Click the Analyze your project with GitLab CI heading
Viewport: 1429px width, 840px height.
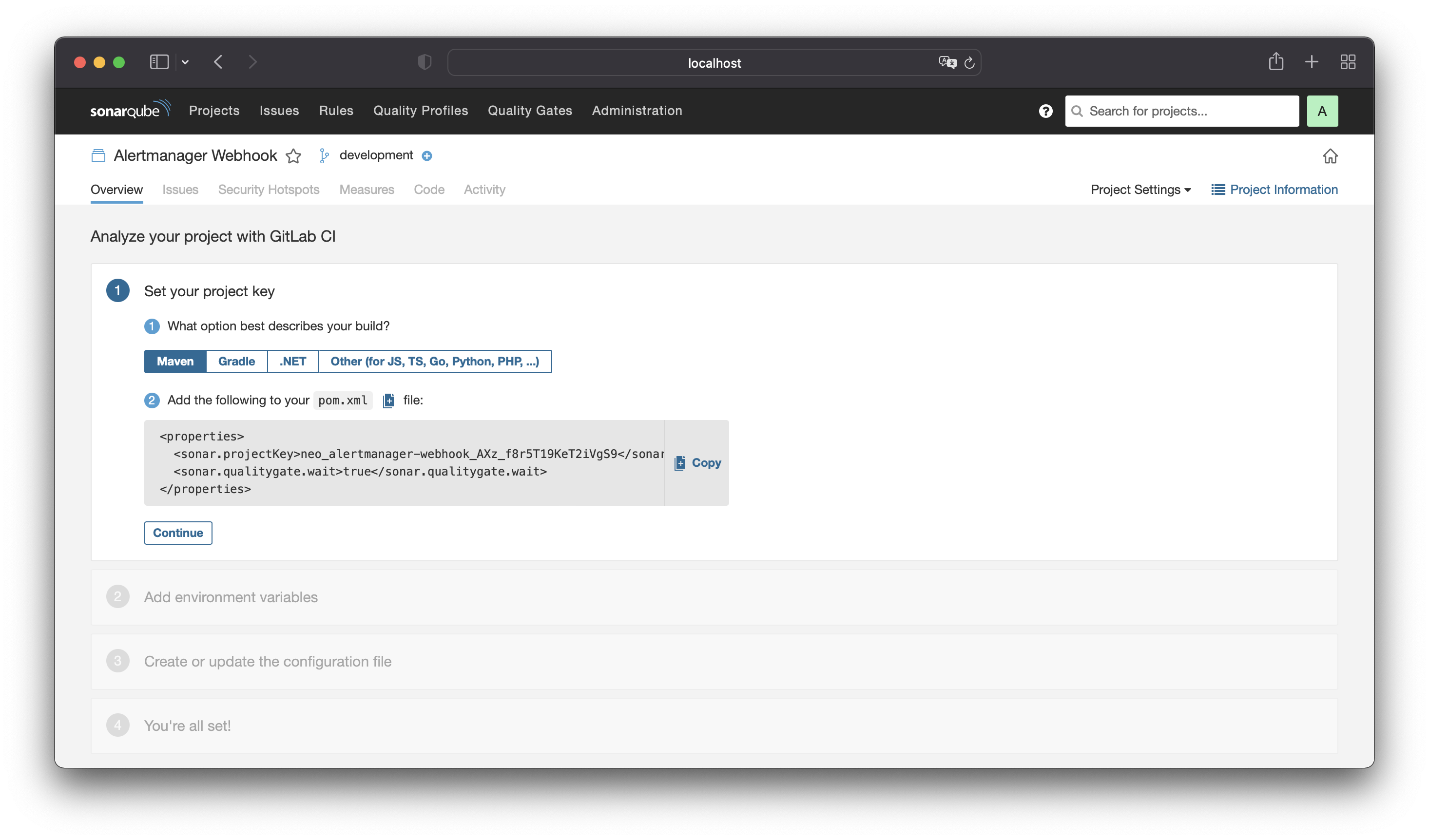tap(213, 236)
